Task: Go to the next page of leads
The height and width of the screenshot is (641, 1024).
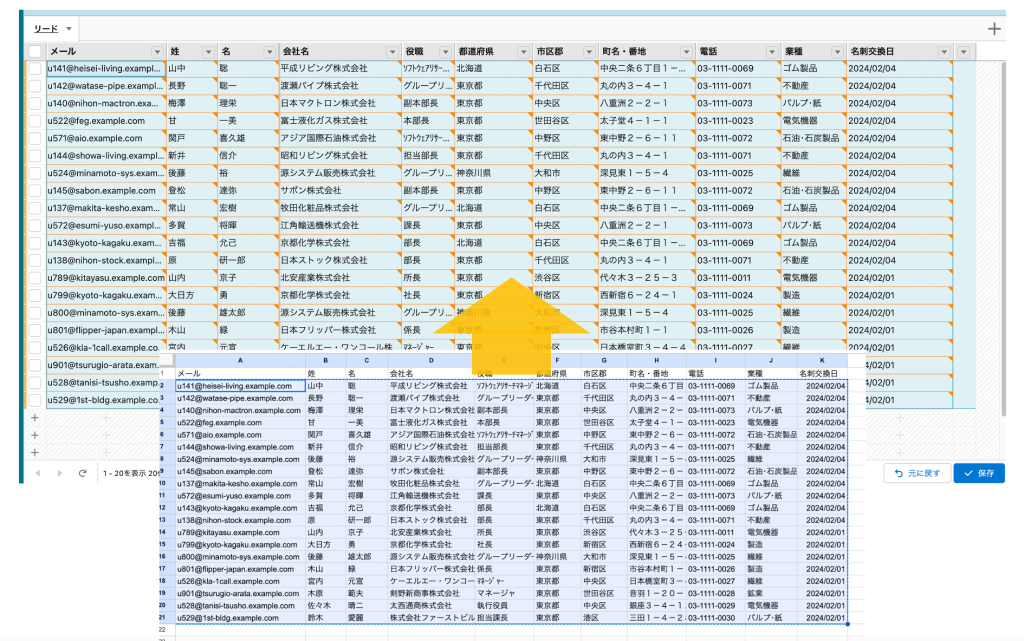Action: pyautogui.click(x=59, y=473)
